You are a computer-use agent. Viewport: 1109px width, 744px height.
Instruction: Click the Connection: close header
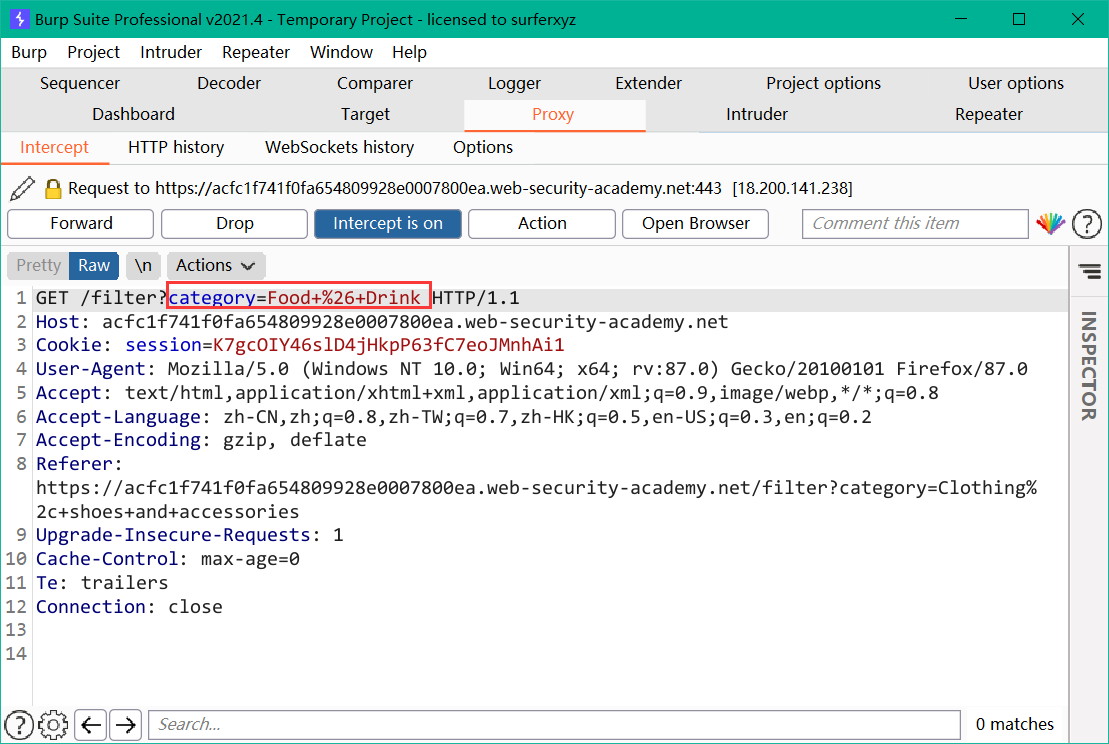click(129, 607)
